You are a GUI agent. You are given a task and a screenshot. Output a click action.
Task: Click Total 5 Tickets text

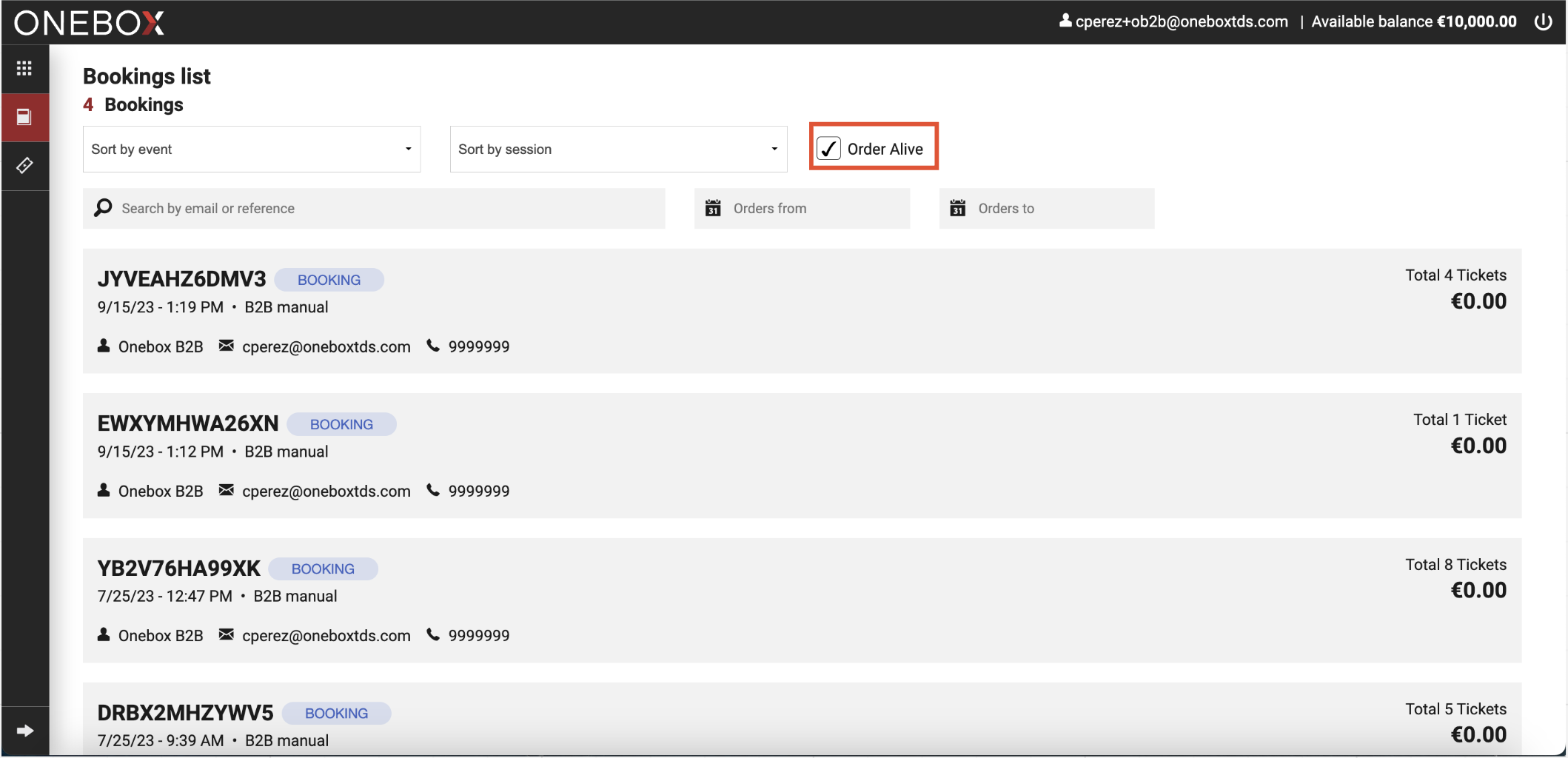[1456, 708]
